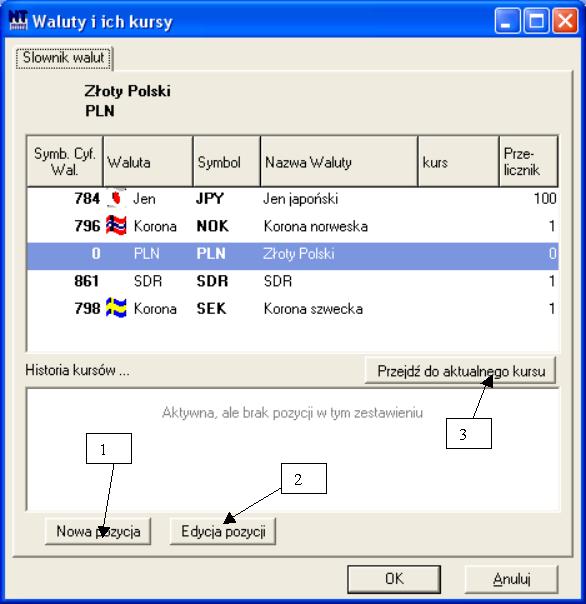
Task: Click the kurs column header
Action: (458, 161)
